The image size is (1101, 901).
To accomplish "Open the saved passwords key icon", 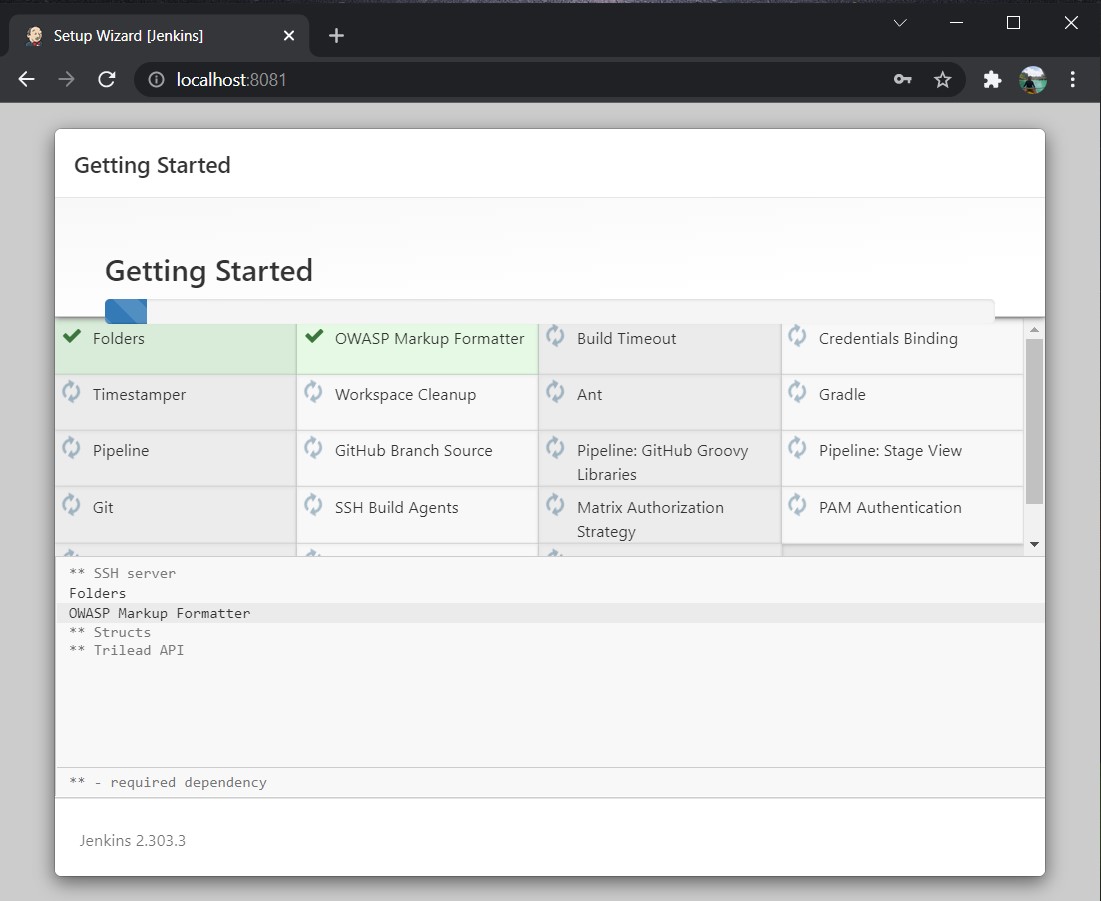I will pyautogui.click(x=902, y=80).
